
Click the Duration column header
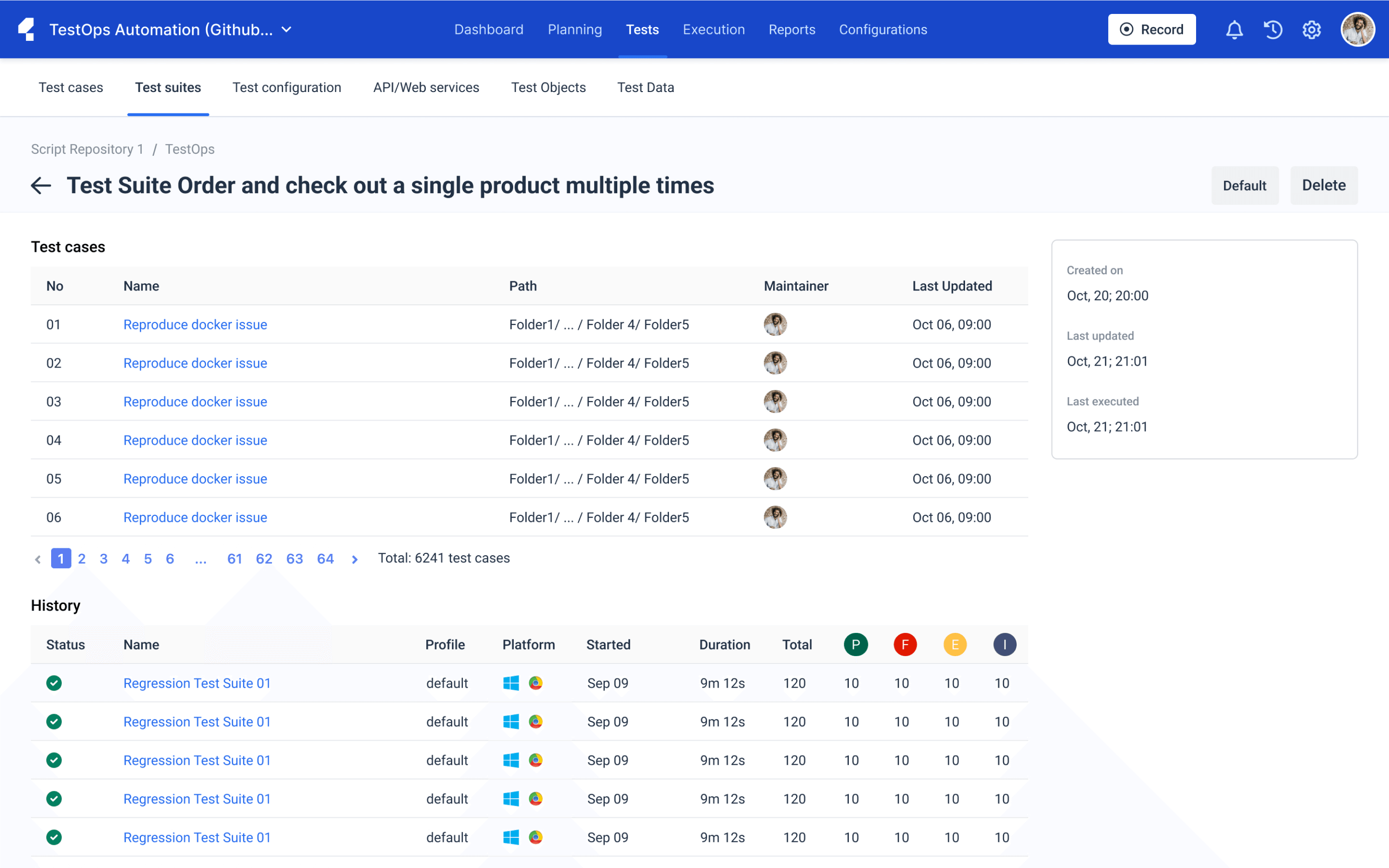724,644
